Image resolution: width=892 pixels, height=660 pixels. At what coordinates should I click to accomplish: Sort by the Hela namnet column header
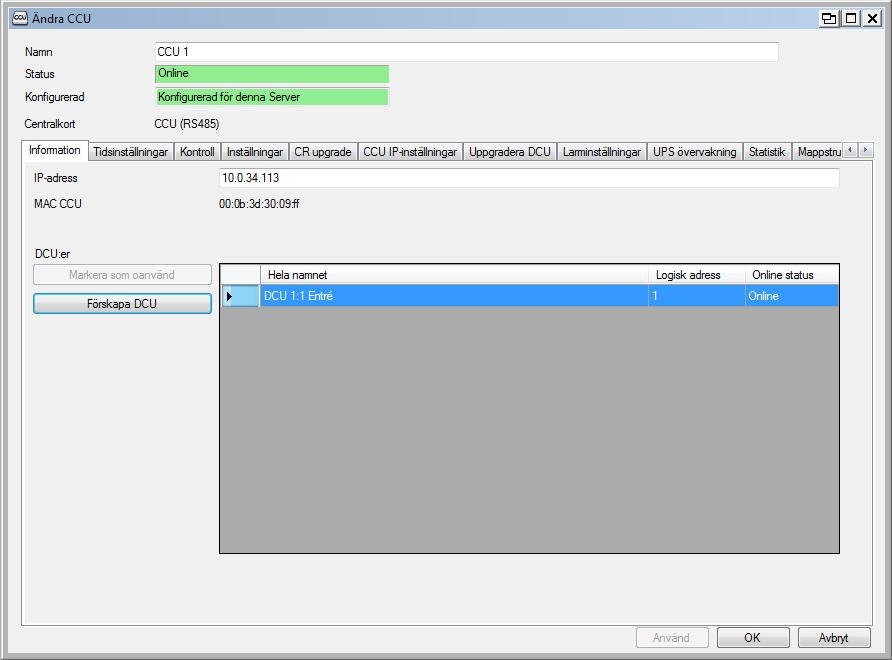tap(454, 275)
